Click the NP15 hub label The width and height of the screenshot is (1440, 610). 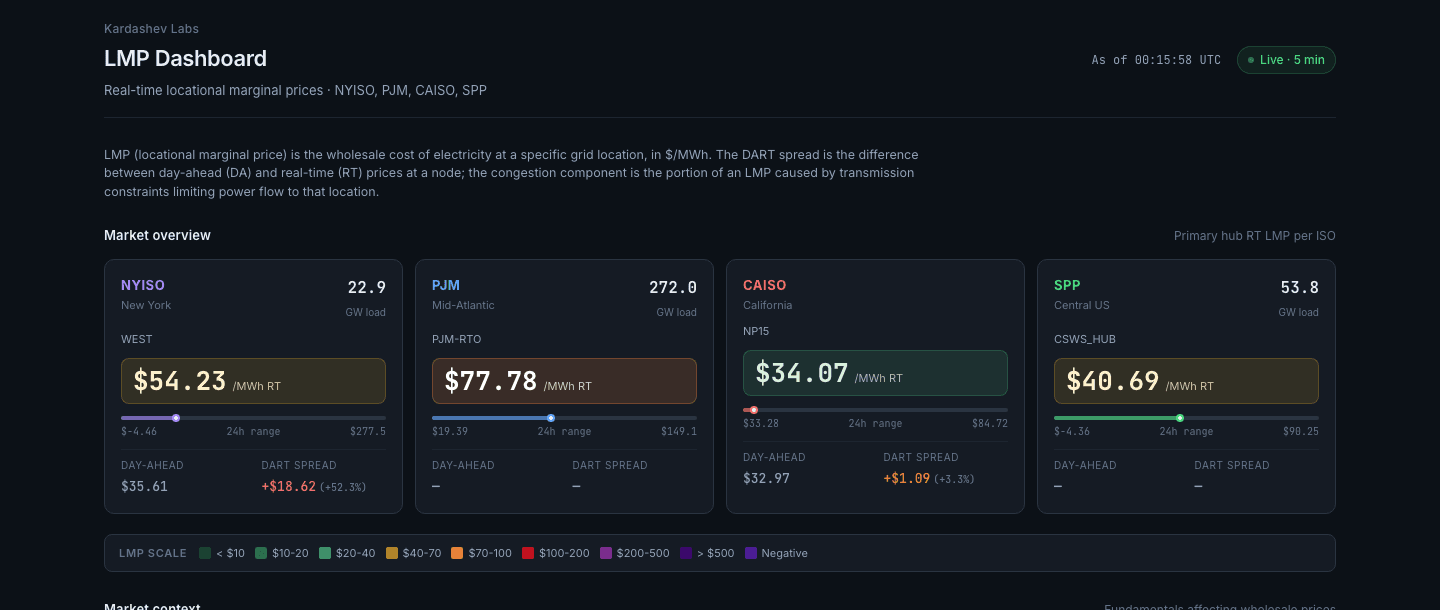(x=756, y=331)
